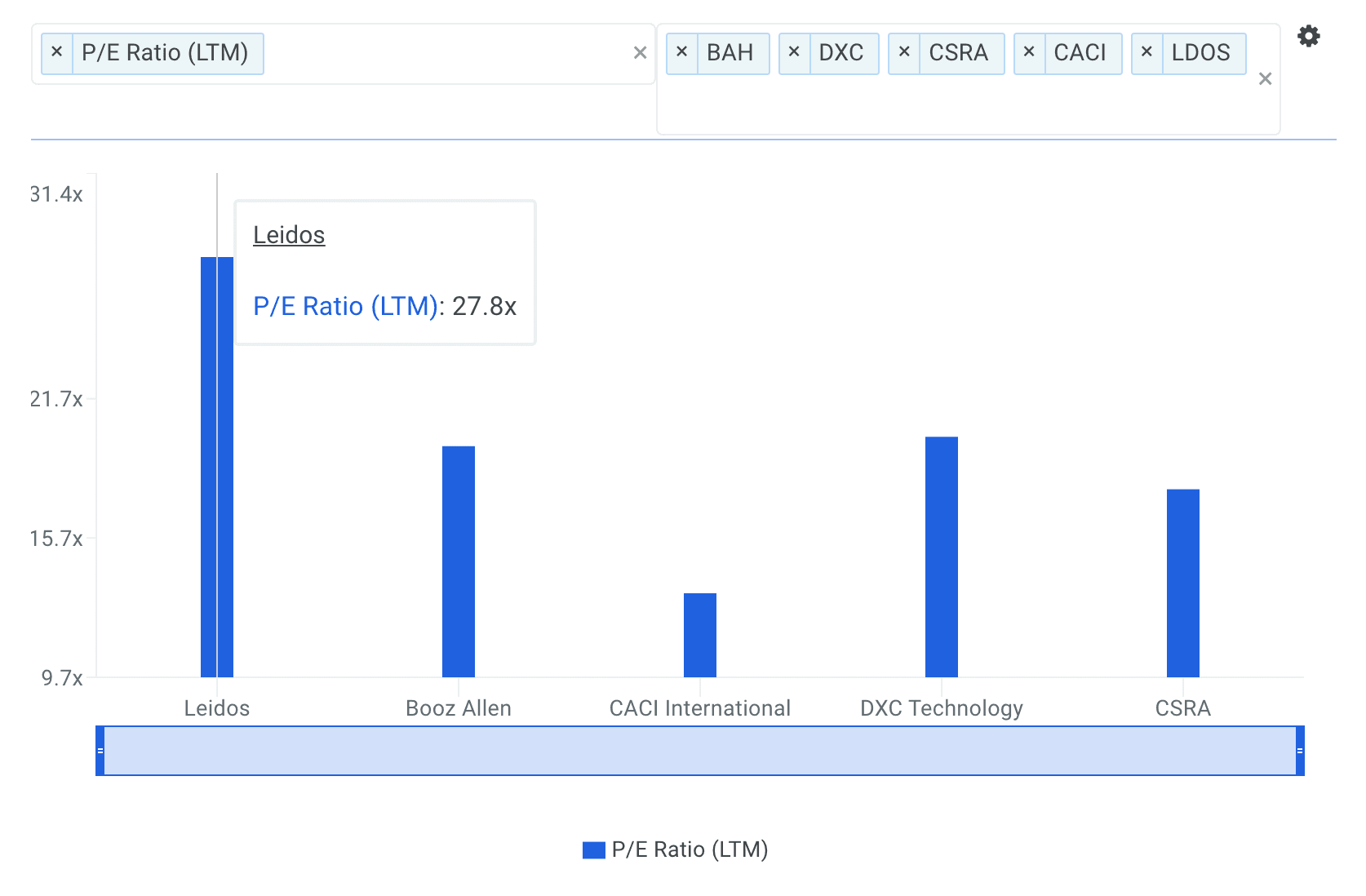Viewport: 1366px width, 896px height.
Task: Remove the DXC ticker tag
Action: [794, 53]
